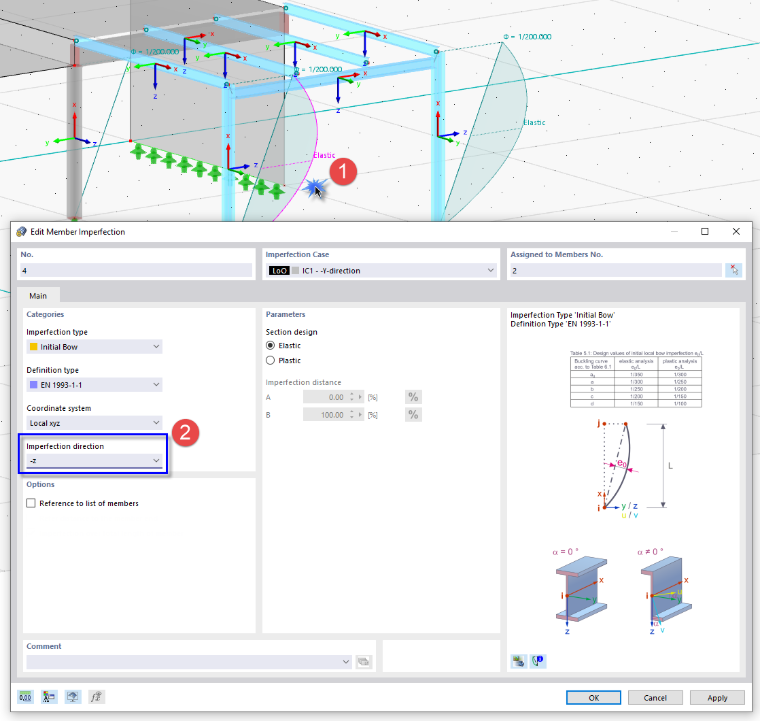Open comment library icon next to Comment box
The image size is (760, 721).
tap(364, 661)
